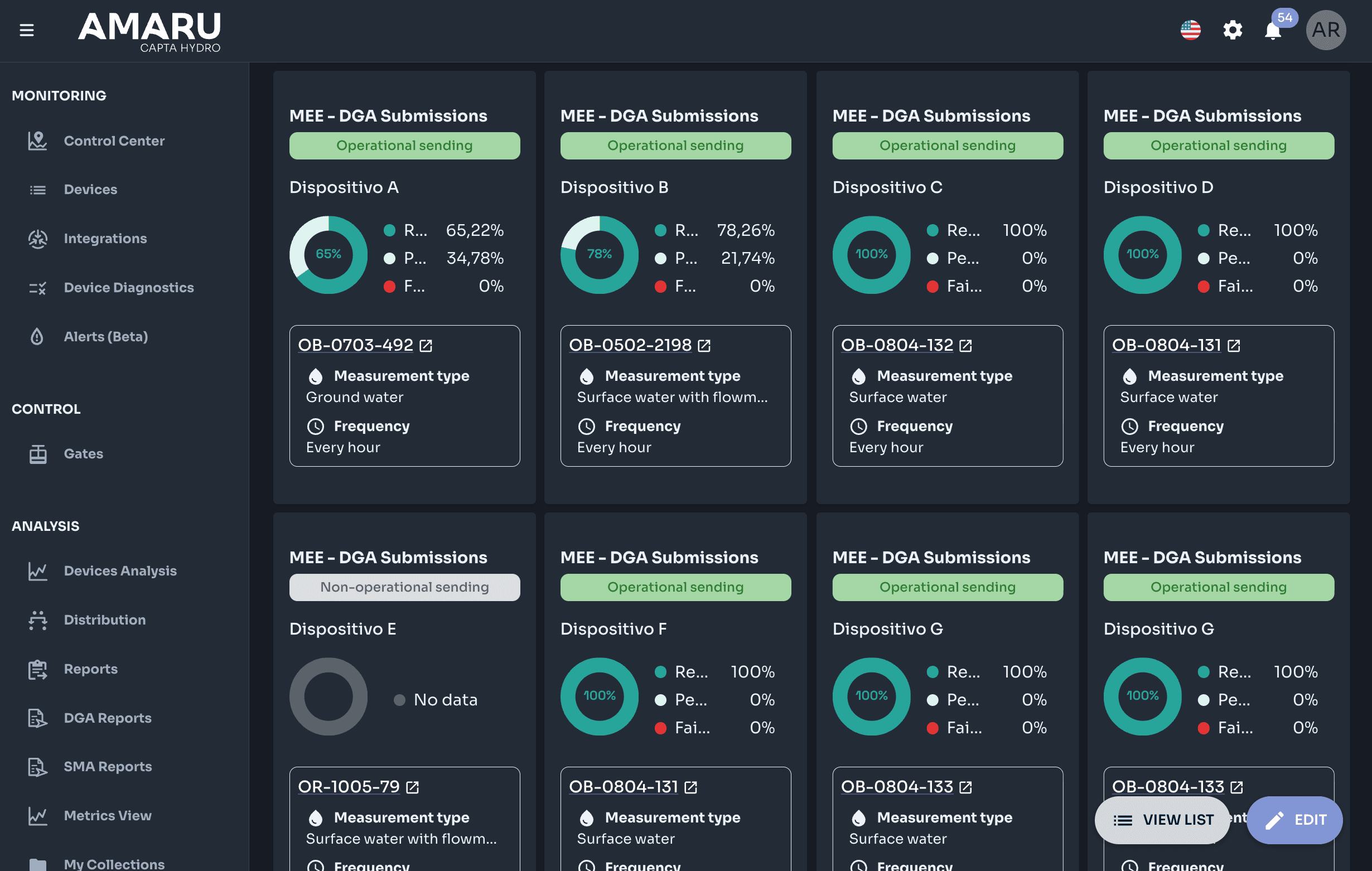
Task: Open Device Diagnostics menu item
Action: [129, 288]
